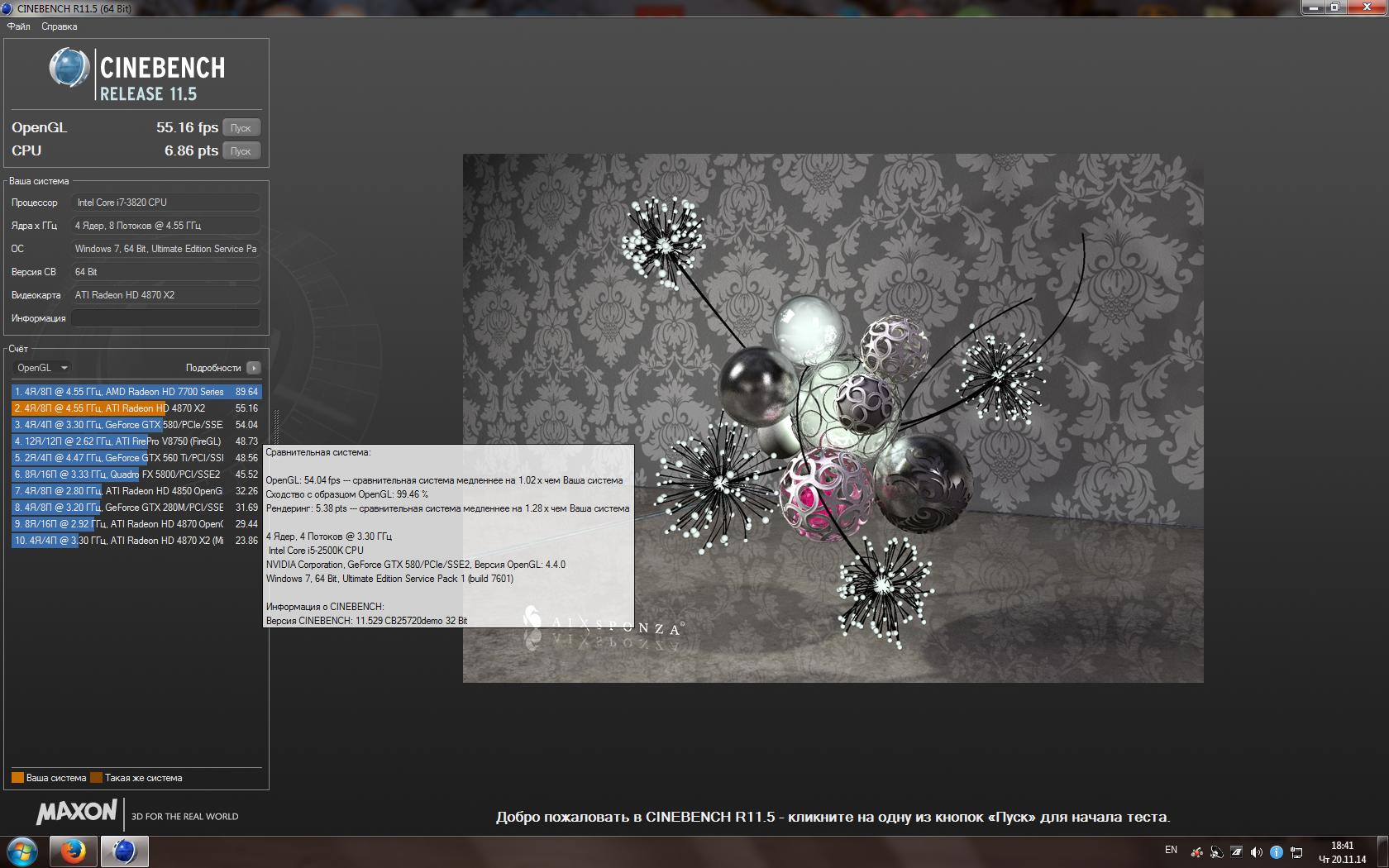Click the Intel Core i7-3820 CPU processor field
The height and width of the screenshot is (868, 1389).
click(x=165, y=203)
